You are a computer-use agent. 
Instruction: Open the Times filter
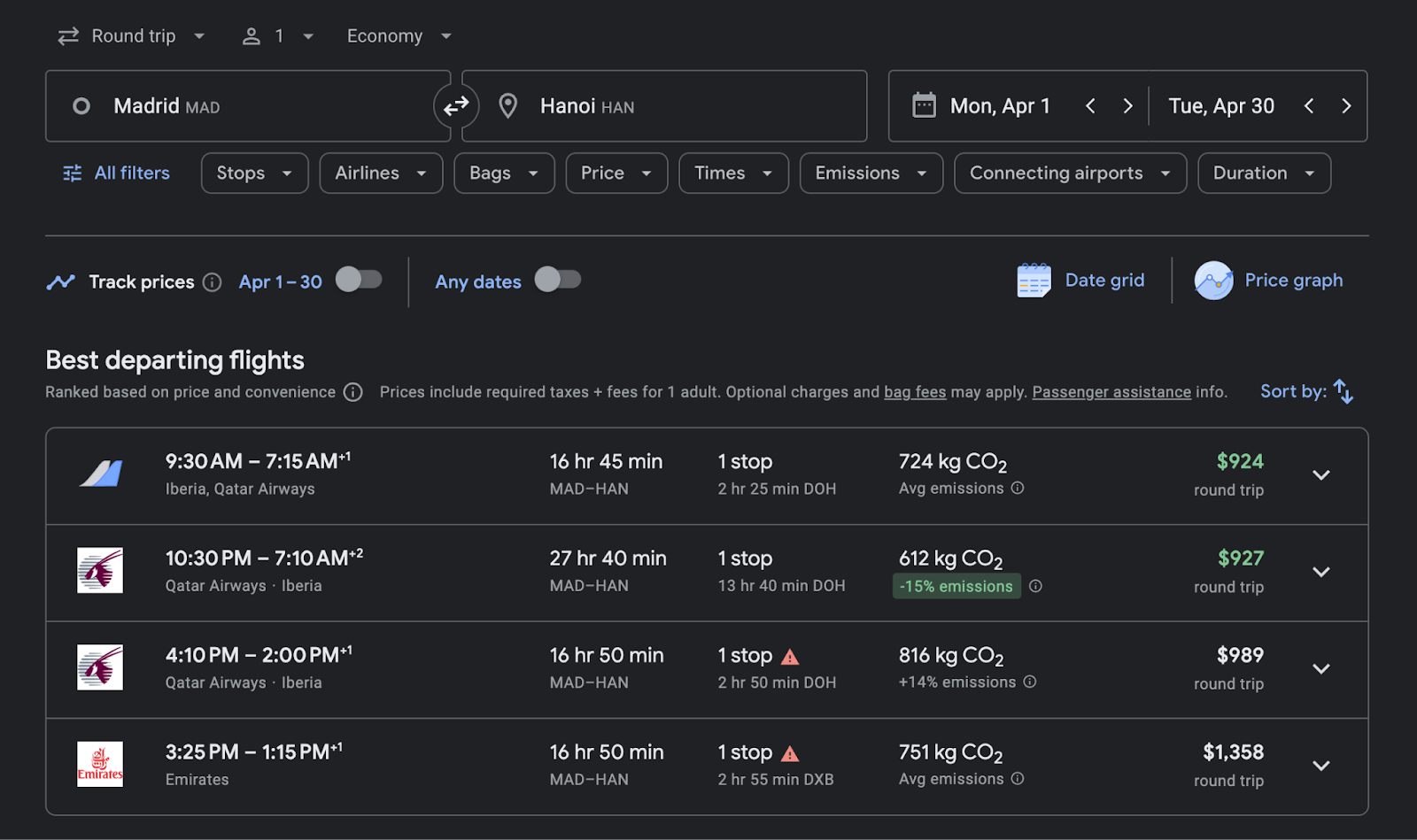[733, 173]
